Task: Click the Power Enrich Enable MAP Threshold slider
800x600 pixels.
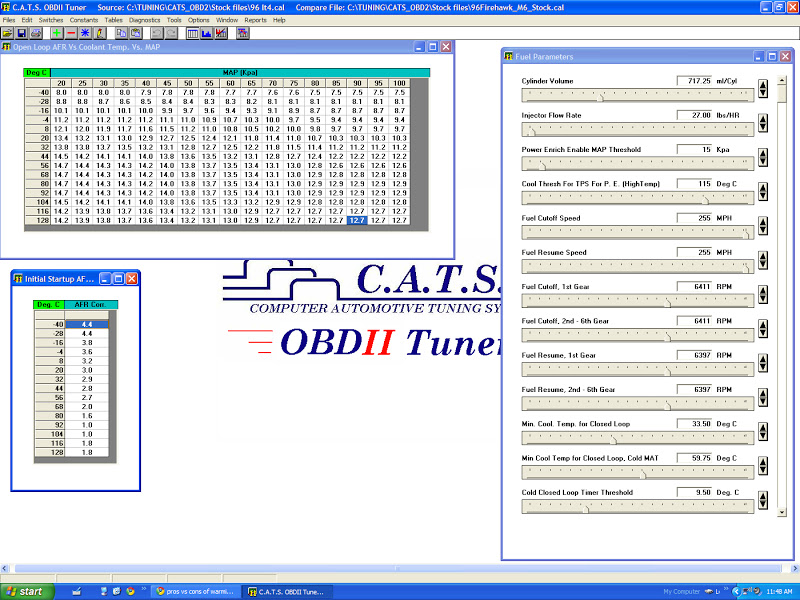Action: click(x=637, y=164)
